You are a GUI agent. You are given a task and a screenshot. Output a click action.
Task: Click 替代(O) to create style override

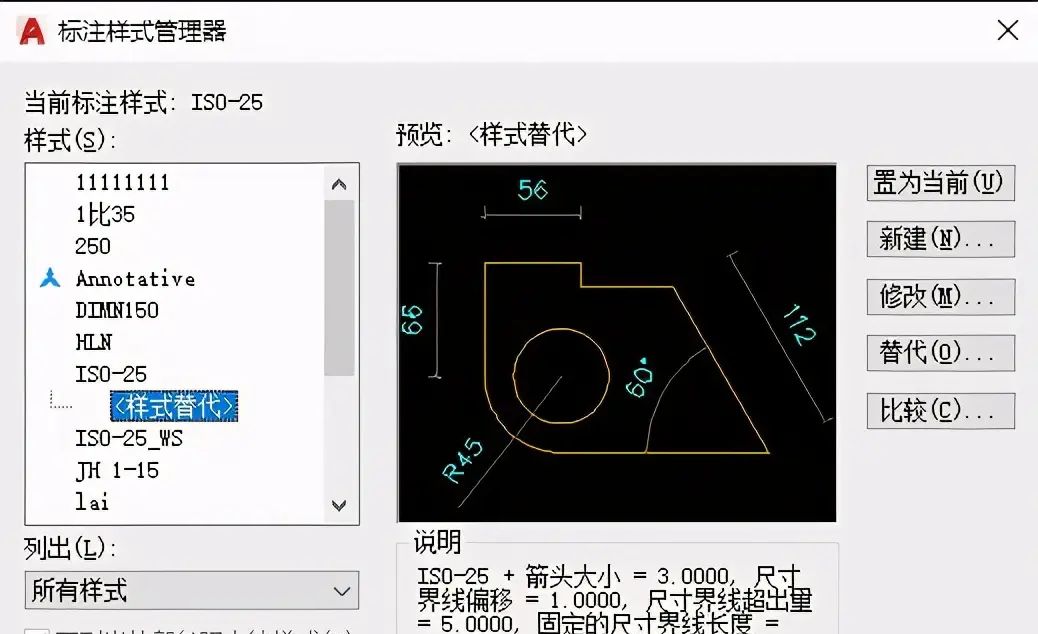[x=939, y=353]
